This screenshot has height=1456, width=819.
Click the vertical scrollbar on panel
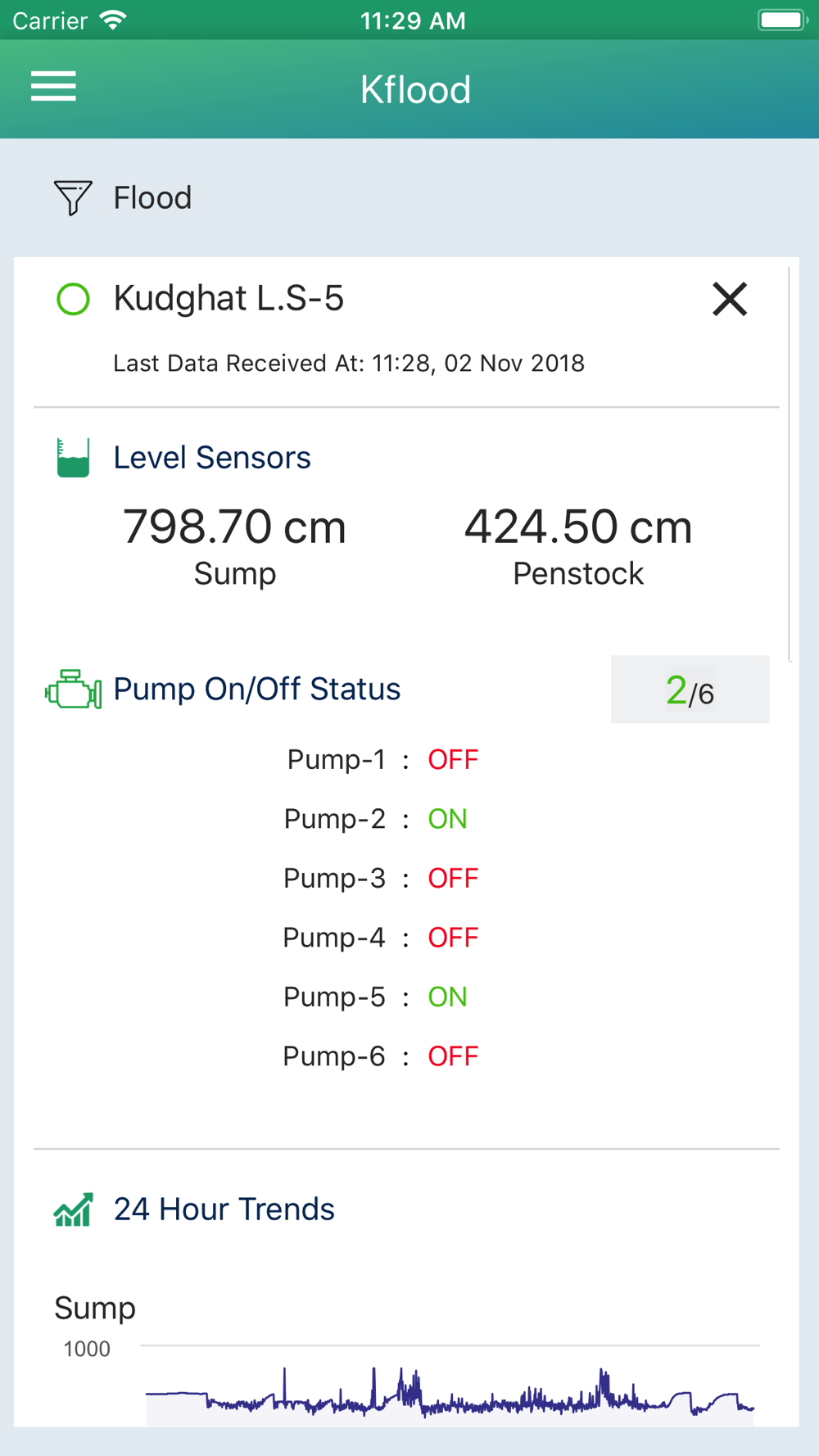[790, 463]
